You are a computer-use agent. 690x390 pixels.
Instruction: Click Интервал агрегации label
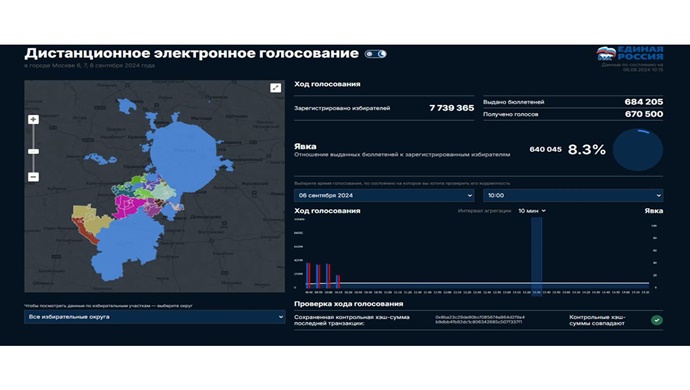[x=484, y=211]
